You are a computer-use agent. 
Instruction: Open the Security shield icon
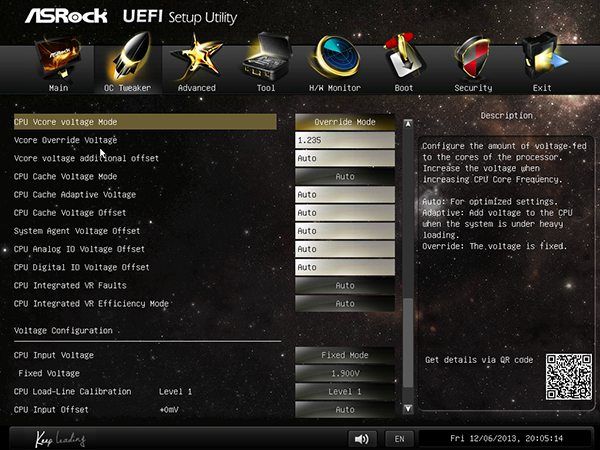tap(473, 58)
